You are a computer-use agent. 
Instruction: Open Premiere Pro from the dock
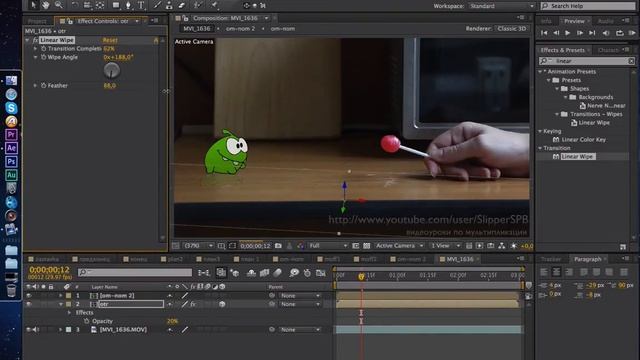(x=11, y=134)
